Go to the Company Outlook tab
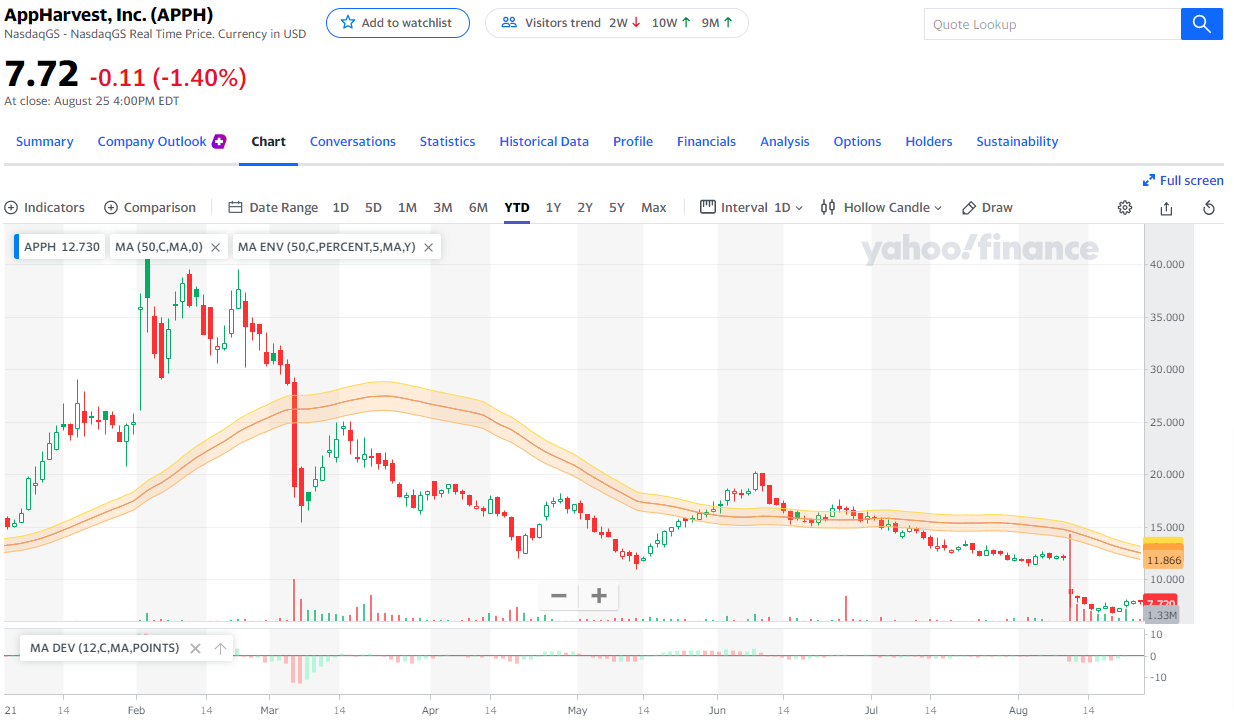 [152, 141]
